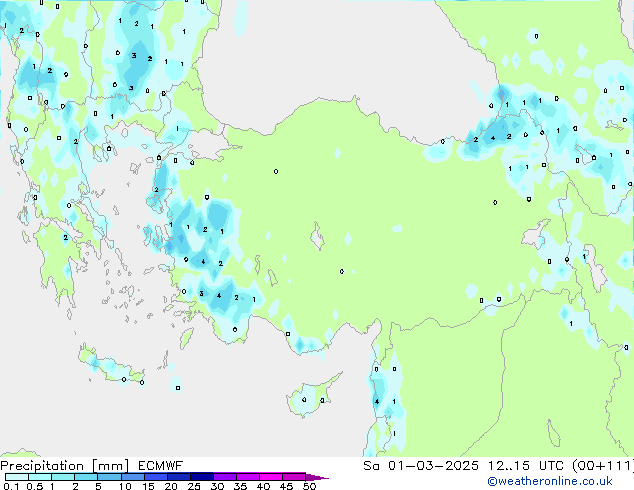Click the island of Crete on the map
This screenshot has width=634, height=490.
110,365
